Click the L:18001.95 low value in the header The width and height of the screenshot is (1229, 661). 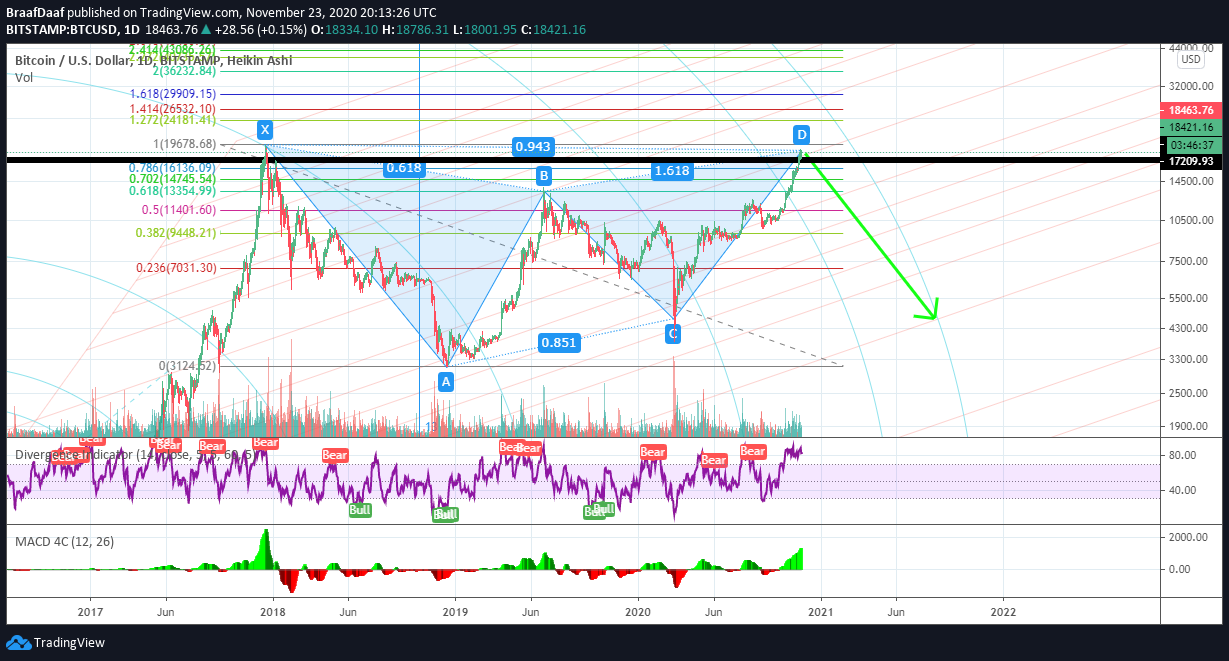coord(486,30)
